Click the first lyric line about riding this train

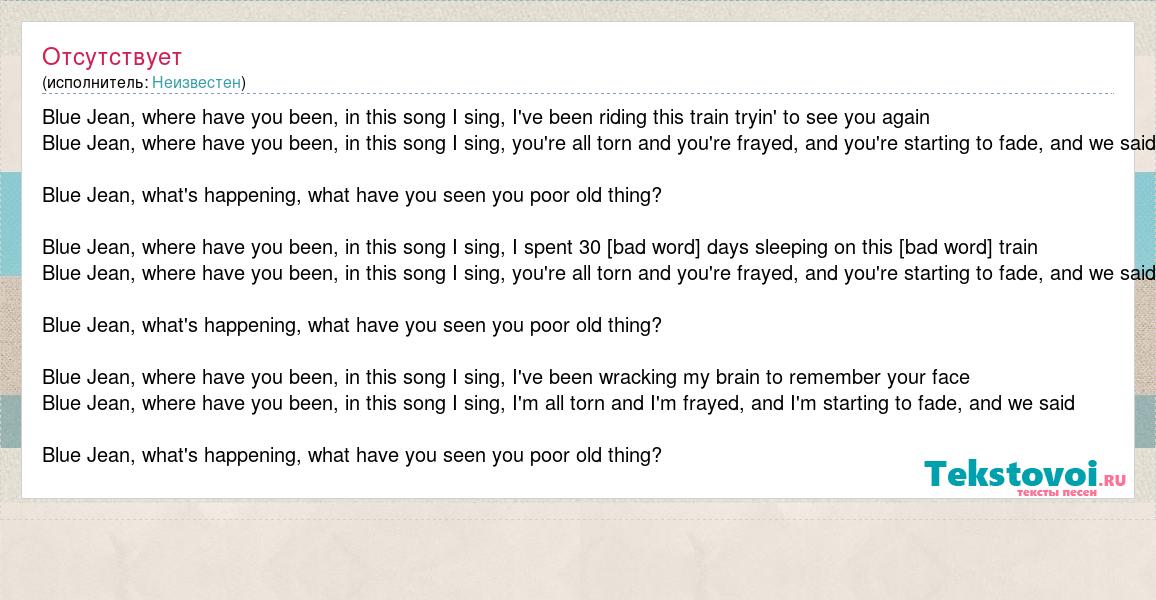(x=486, y=117)
